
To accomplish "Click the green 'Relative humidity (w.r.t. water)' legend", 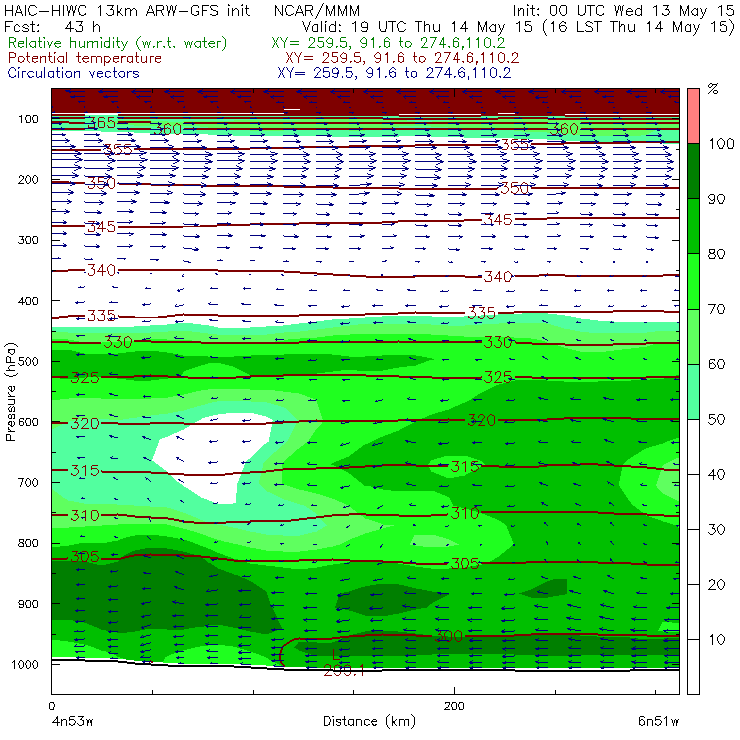I will click(x=118, y=43).
